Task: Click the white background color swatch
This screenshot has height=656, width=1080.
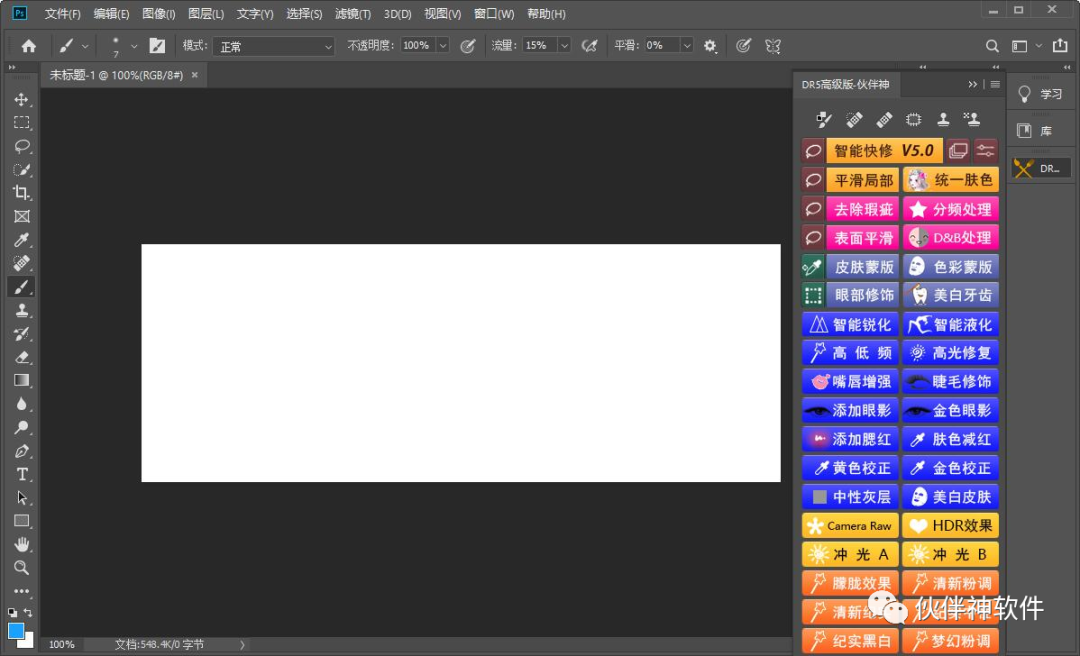Action: tap(29, 643)
